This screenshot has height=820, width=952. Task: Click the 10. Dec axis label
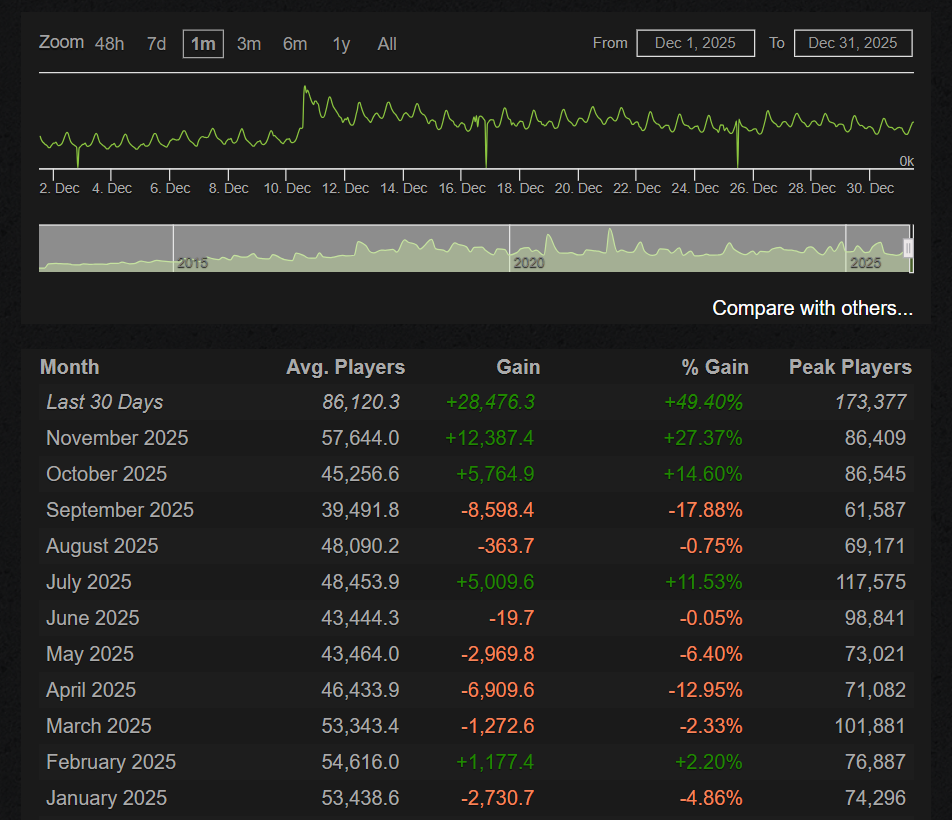287,189
